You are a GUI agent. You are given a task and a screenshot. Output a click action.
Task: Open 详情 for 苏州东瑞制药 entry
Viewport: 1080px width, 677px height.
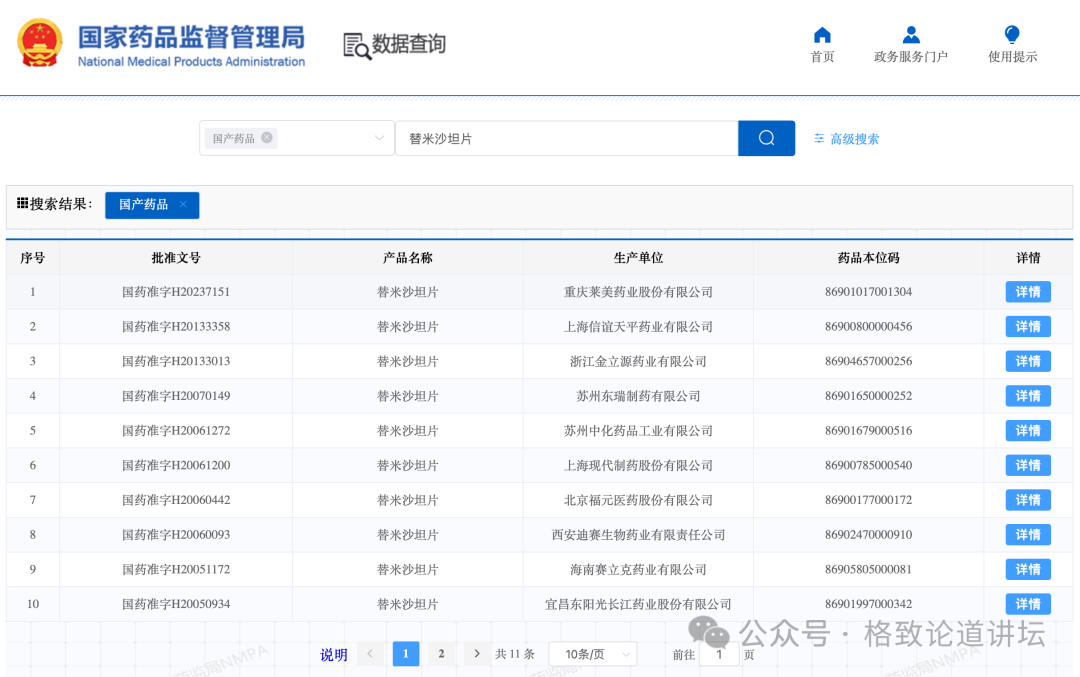(x=1028, y=396)
